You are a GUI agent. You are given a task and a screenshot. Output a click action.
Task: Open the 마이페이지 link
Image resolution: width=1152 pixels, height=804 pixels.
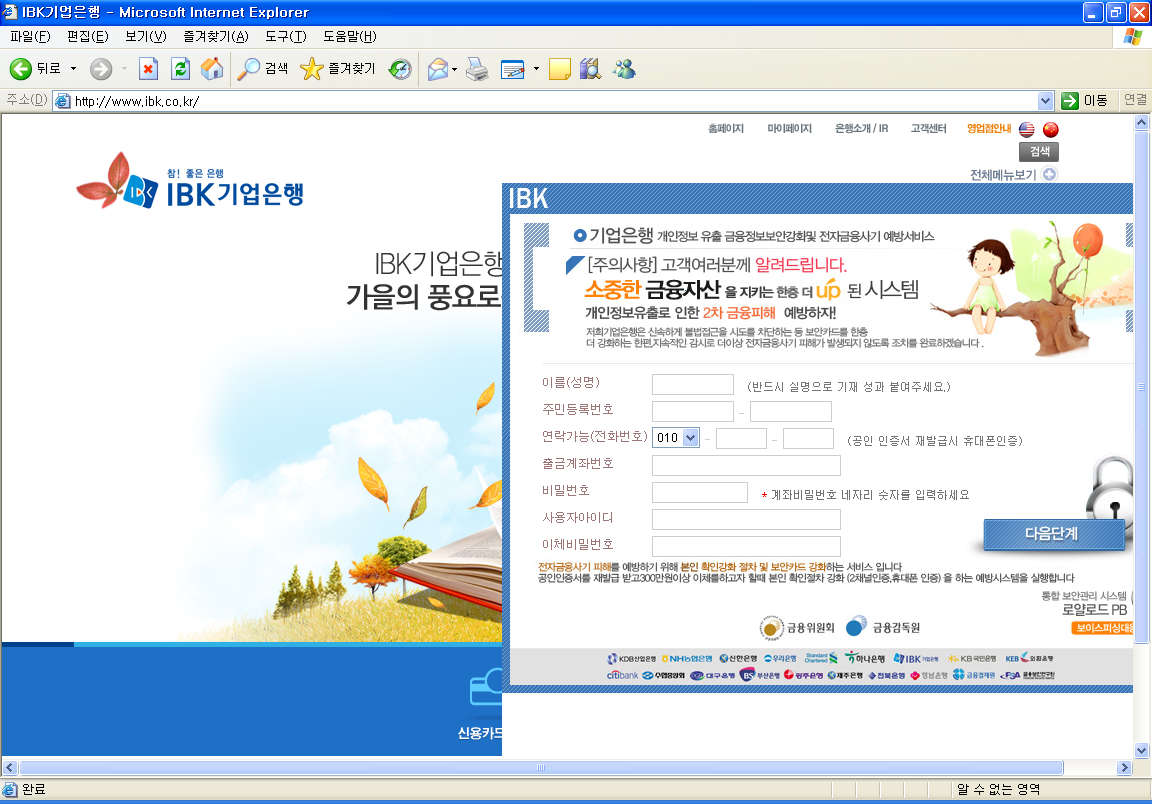(789, 129)
